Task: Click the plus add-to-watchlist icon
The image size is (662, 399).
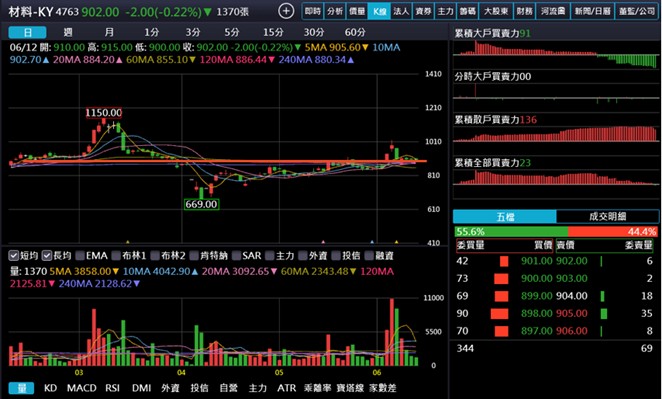Action: click(x=286, y=11)
